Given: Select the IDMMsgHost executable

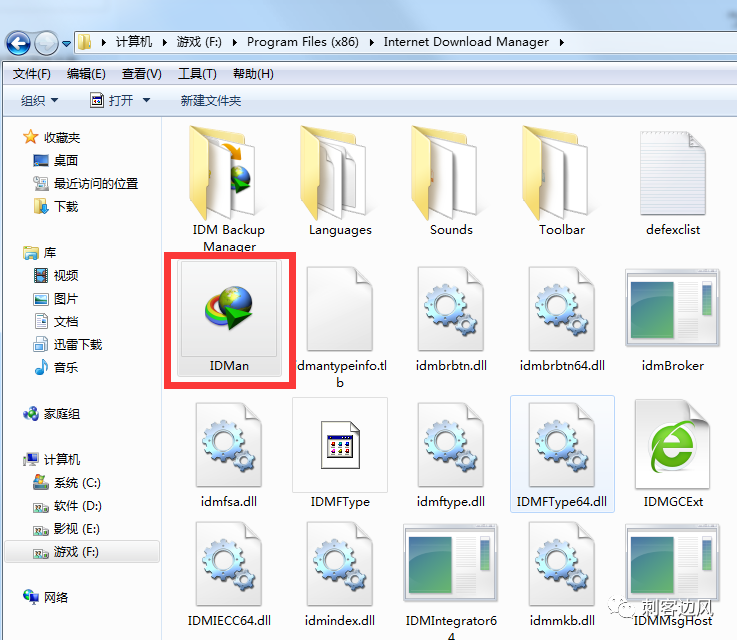Looking at the screenshot, I should tap(673, 574).
